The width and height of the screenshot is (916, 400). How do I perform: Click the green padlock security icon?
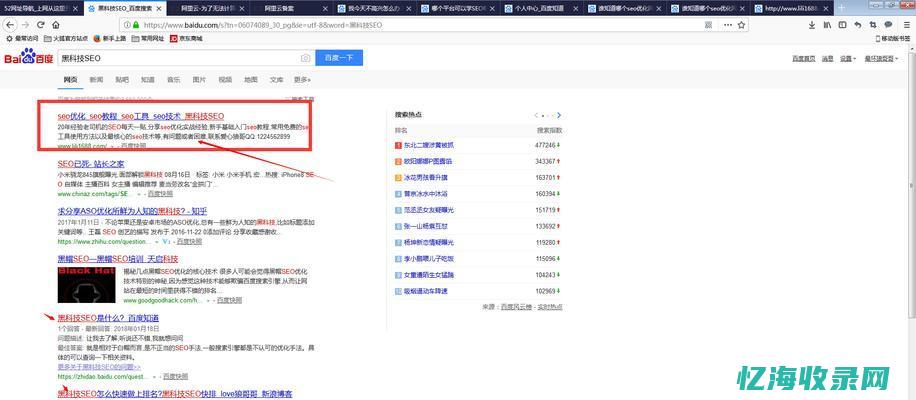click(x=136, y=25)
